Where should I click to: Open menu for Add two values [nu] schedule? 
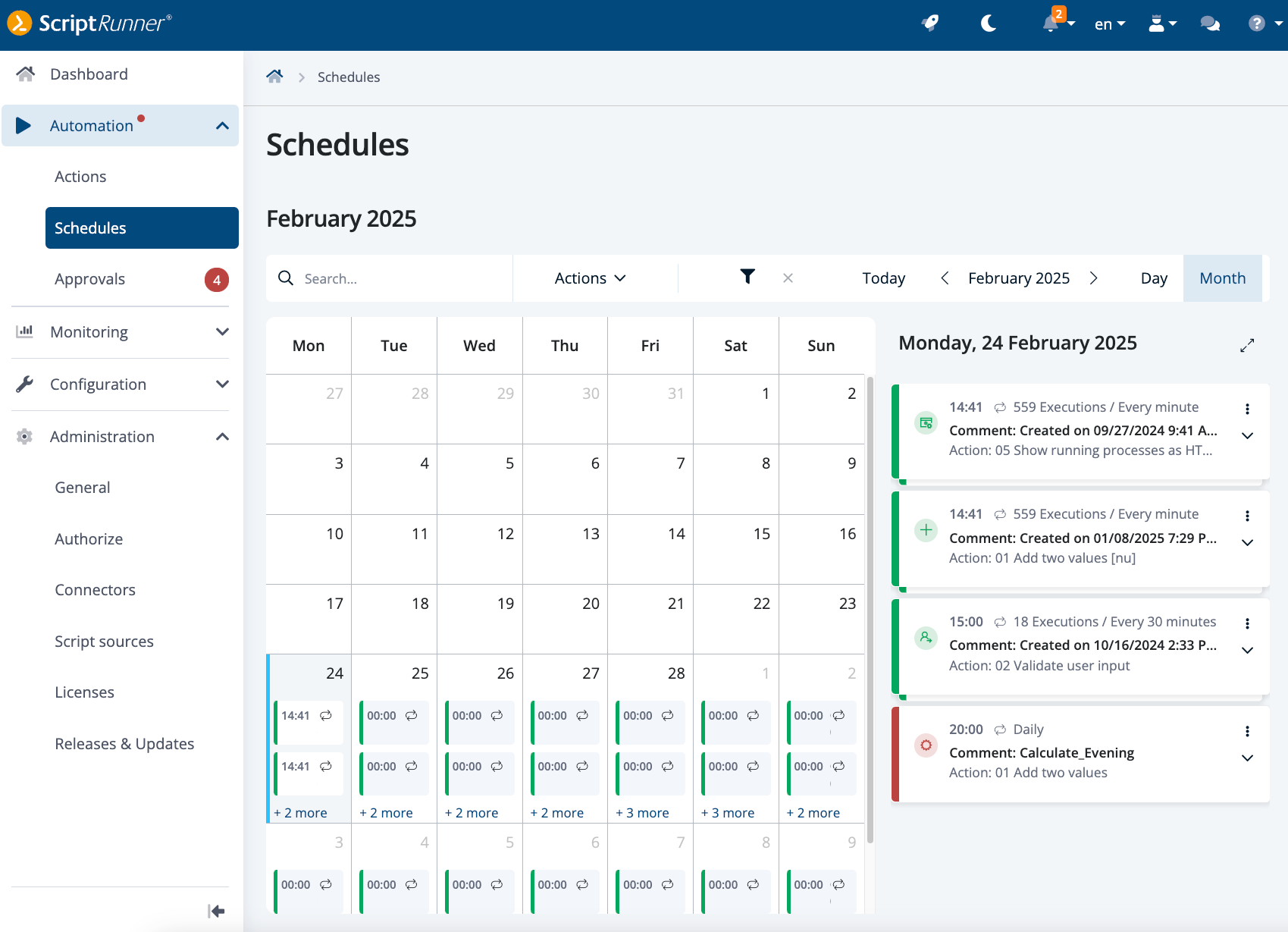1247,516
